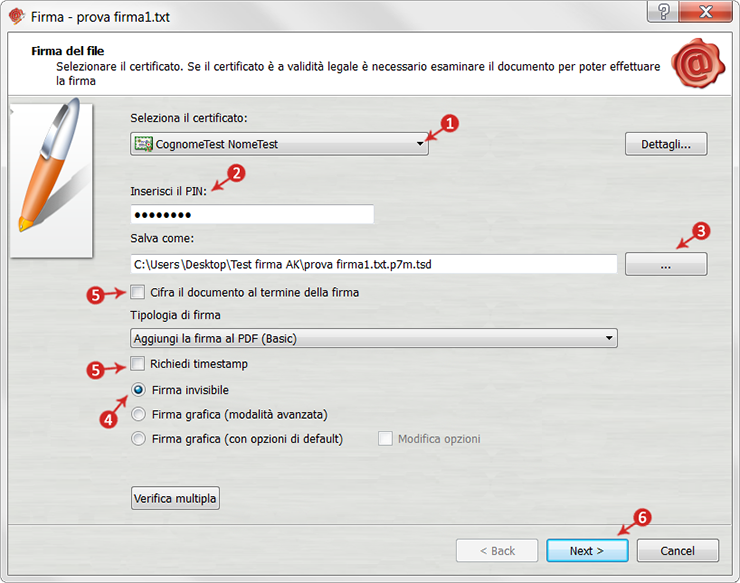This screenshot has width=740, height=583.
Task: Choose Firma grafica (modalità avanzata)
Action: (x=138, y=414)
